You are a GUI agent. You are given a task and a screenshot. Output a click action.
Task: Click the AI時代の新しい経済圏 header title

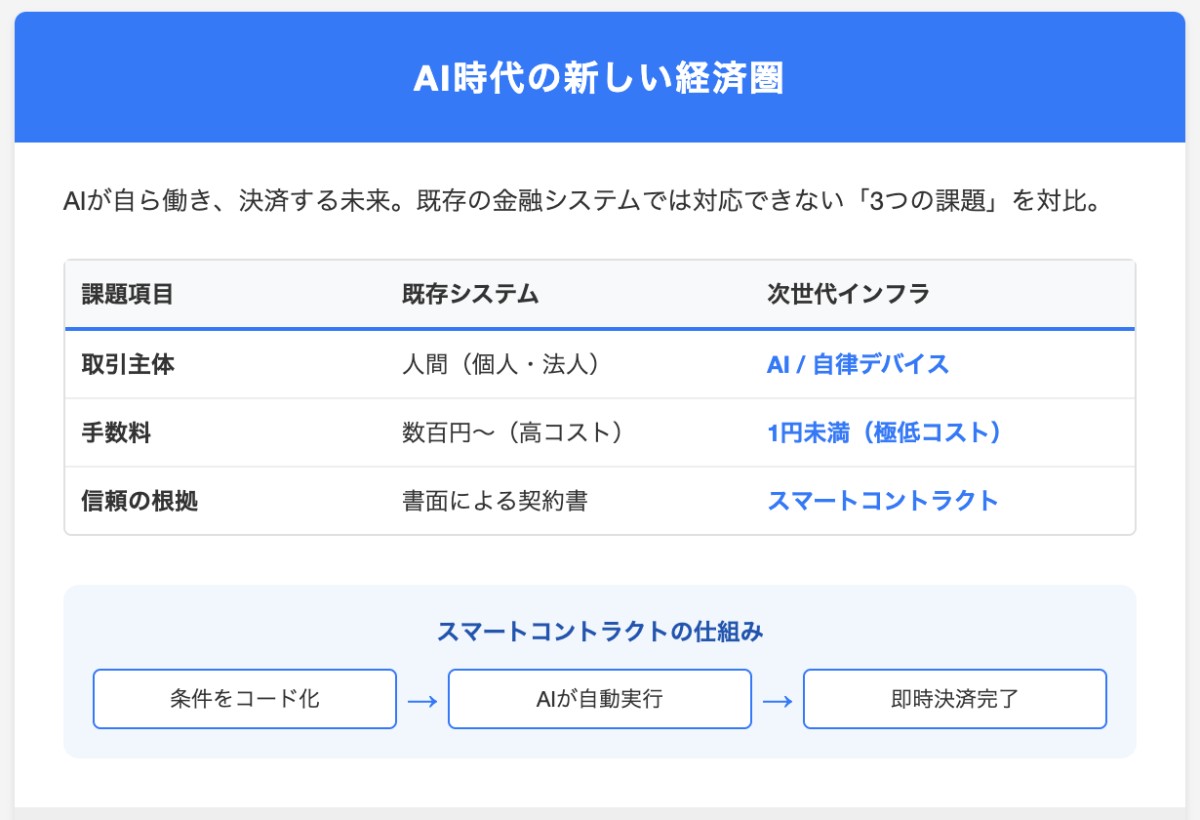(599, 79)
